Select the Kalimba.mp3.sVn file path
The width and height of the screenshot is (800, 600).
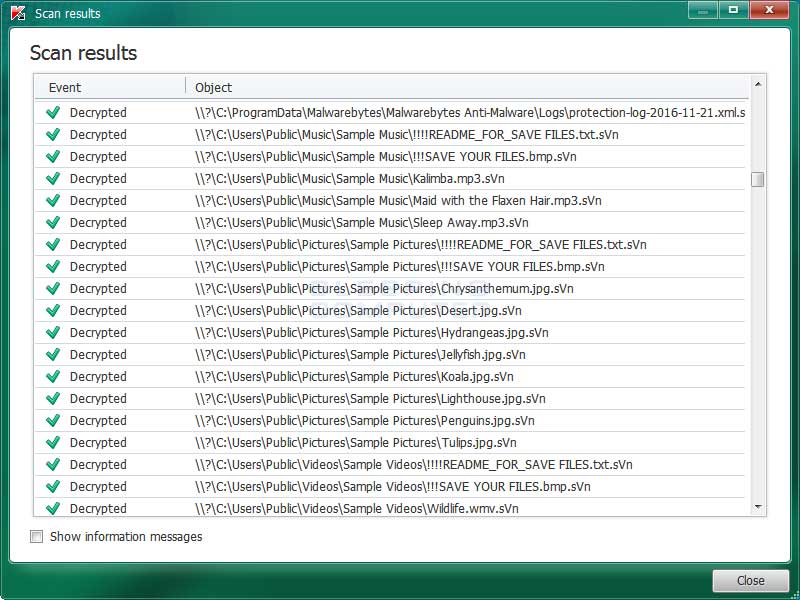[350, 179]
